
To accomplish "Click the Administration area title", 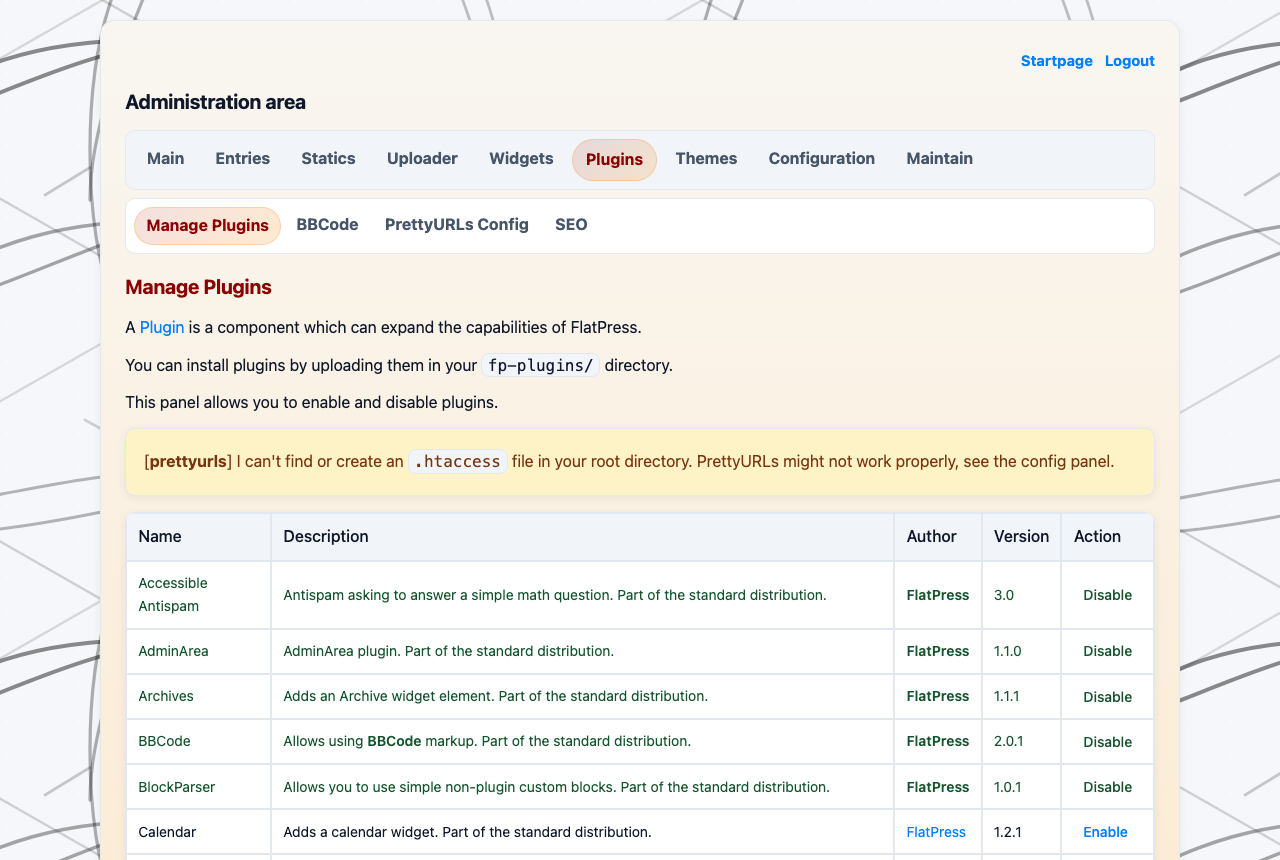I will tap(215, 102).
